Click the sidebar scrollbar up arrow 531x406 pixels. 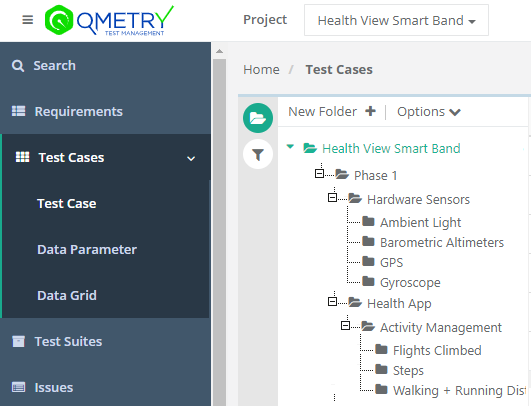point(219,51)
